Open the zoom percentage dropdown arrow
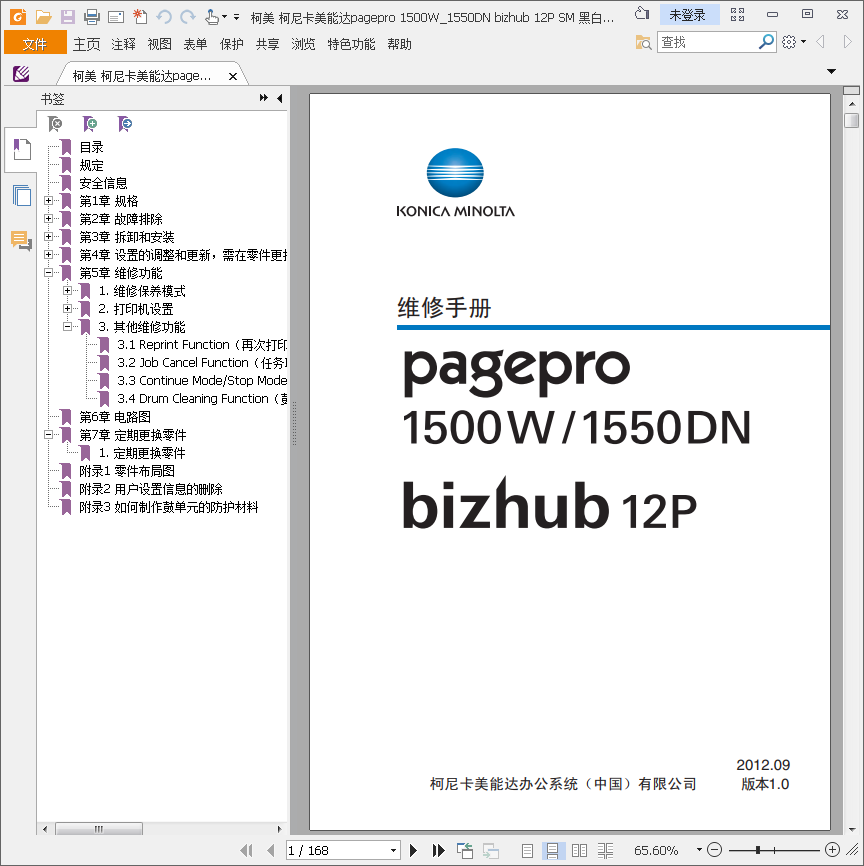Viewport: 864px width, 866px height. point(699,850)
